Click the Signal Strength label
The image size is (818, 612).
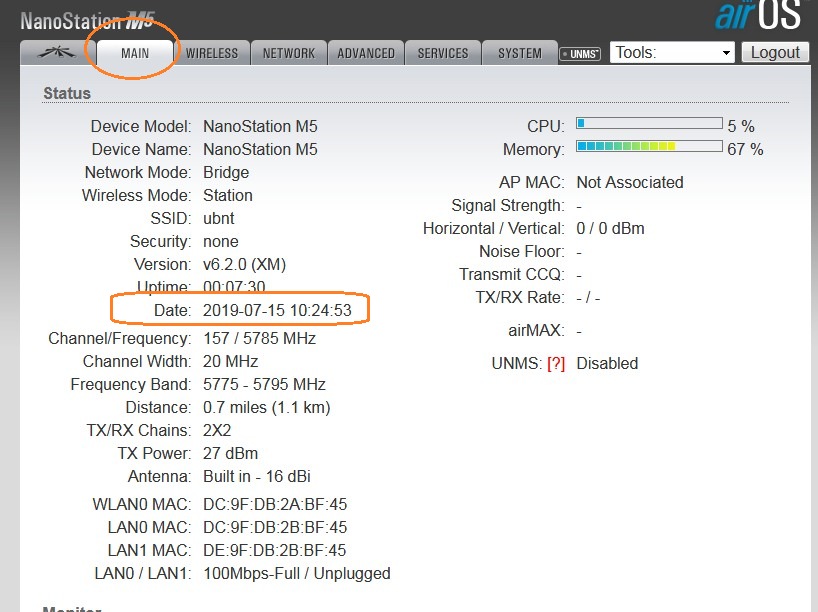click(508, 206)
